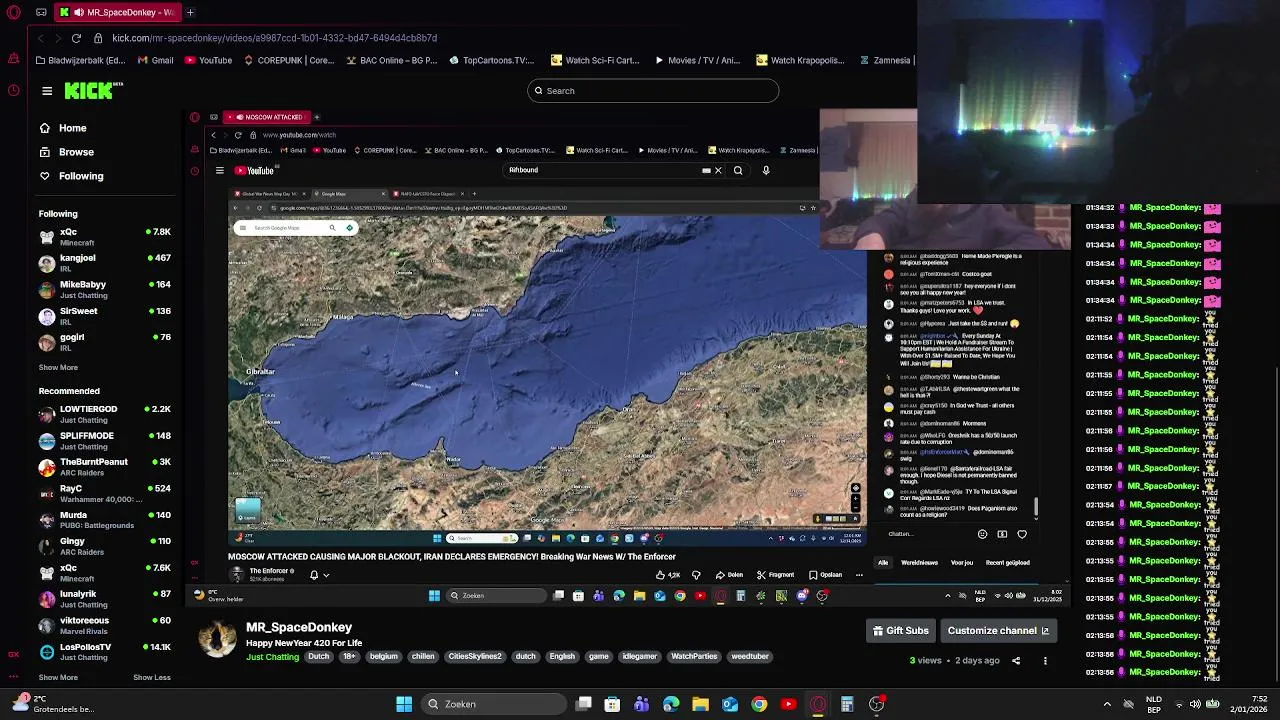The height and width of the screenshot is (720, 1280).
Task: Open the MR_SpaceDonkey channel name link
Action: click(x=299, y=627)
